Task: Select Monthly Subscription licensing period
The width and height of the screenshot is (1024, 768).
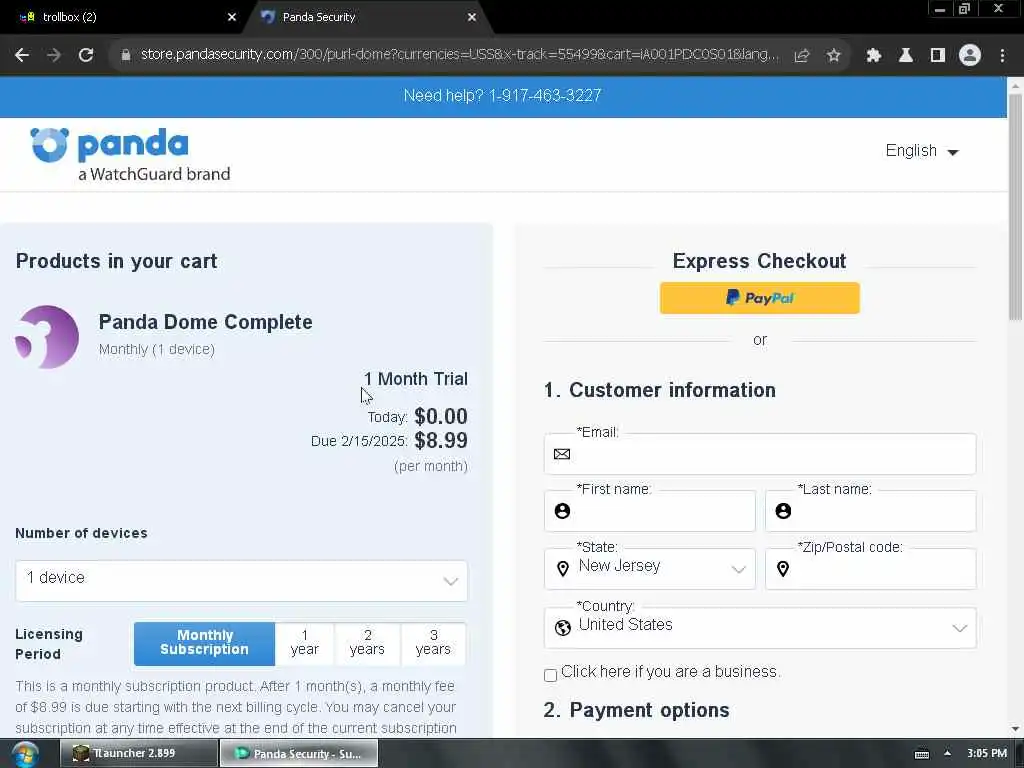Action: tap(204, 643)
